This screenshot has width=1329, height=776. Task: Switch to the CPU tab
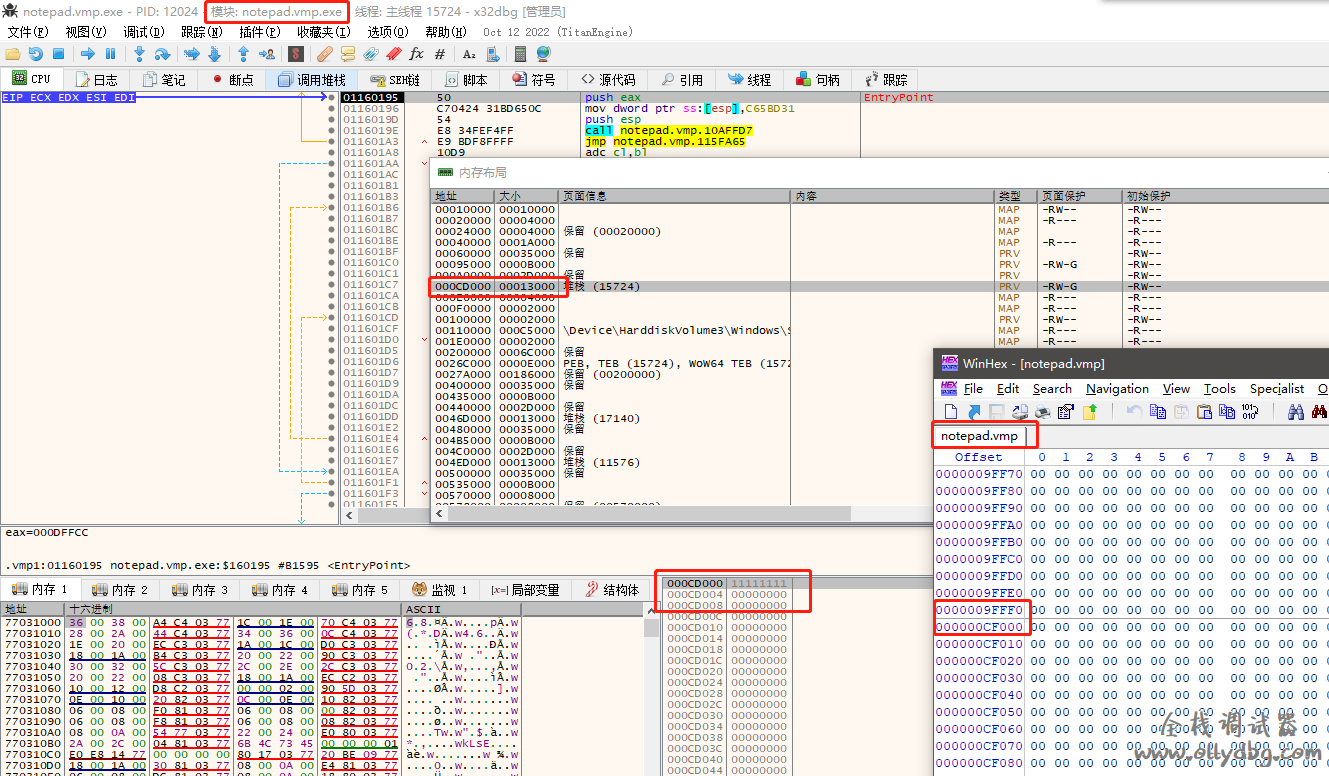(31, 79)
